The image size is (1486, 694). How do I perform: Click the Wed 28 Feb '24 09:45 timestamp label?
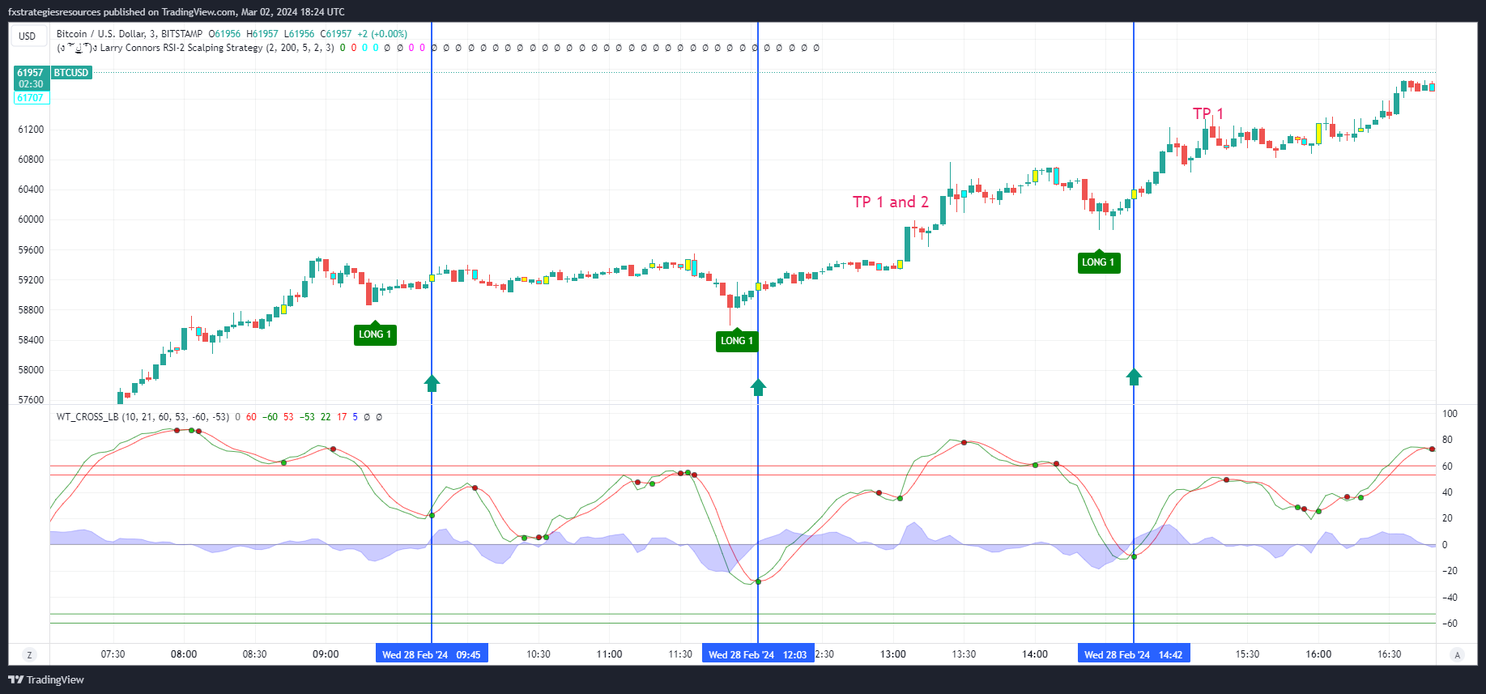click(x=431, y=653)
